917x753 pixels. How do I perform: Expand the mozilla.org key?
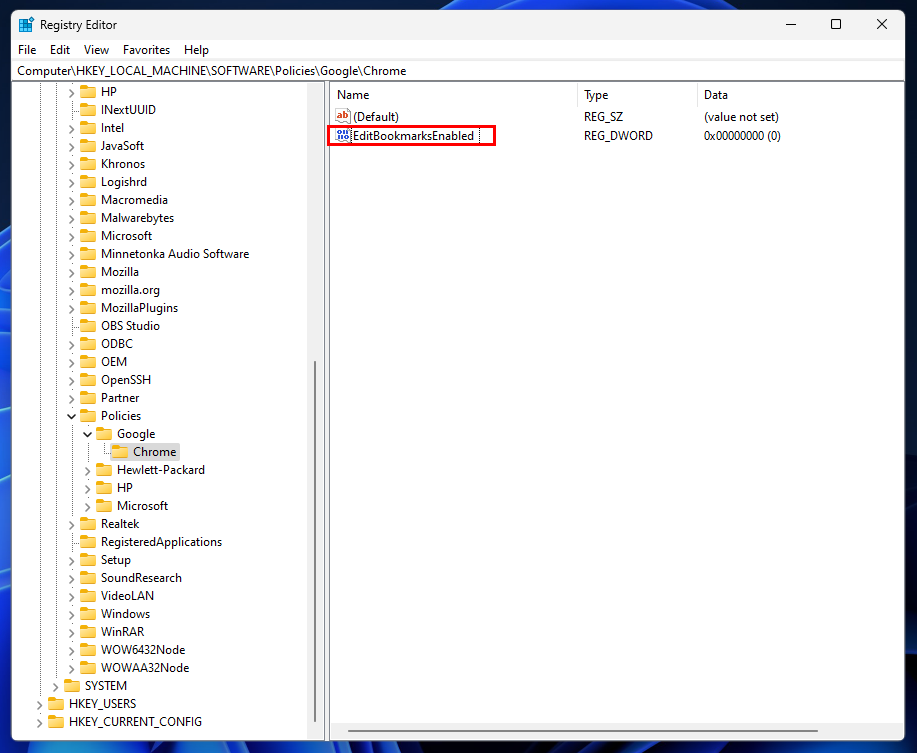[71, 291]
